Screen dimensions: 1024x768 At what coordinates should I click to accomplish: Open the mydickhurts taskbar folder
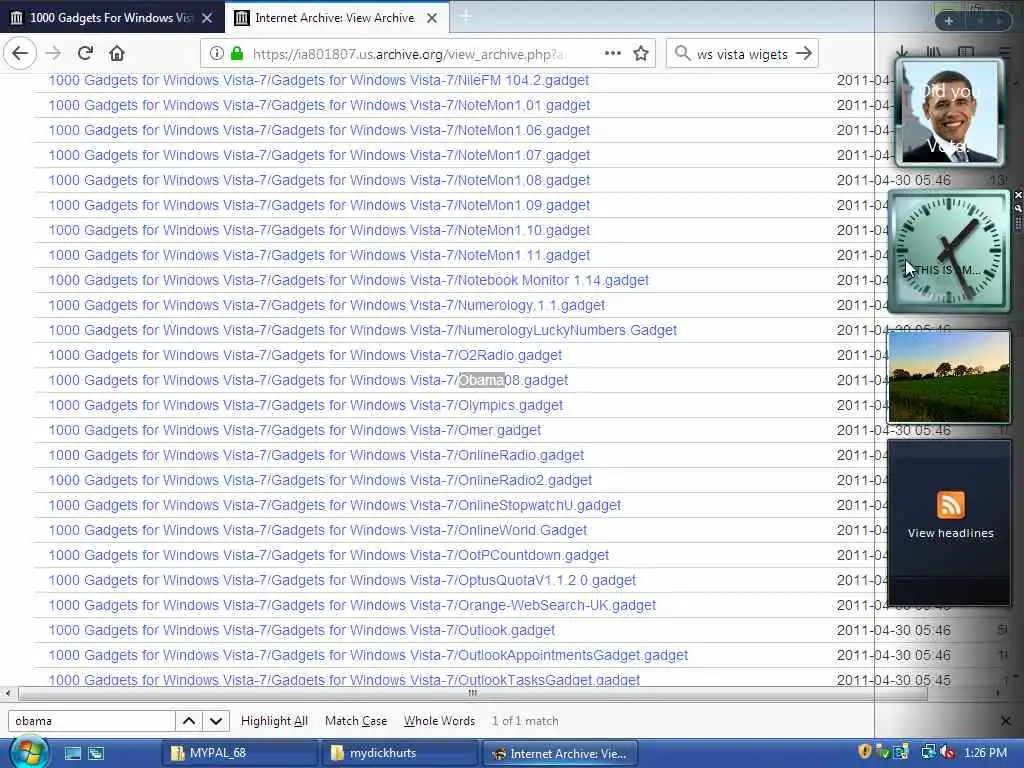pyautogui.click(x=400, y=753)
